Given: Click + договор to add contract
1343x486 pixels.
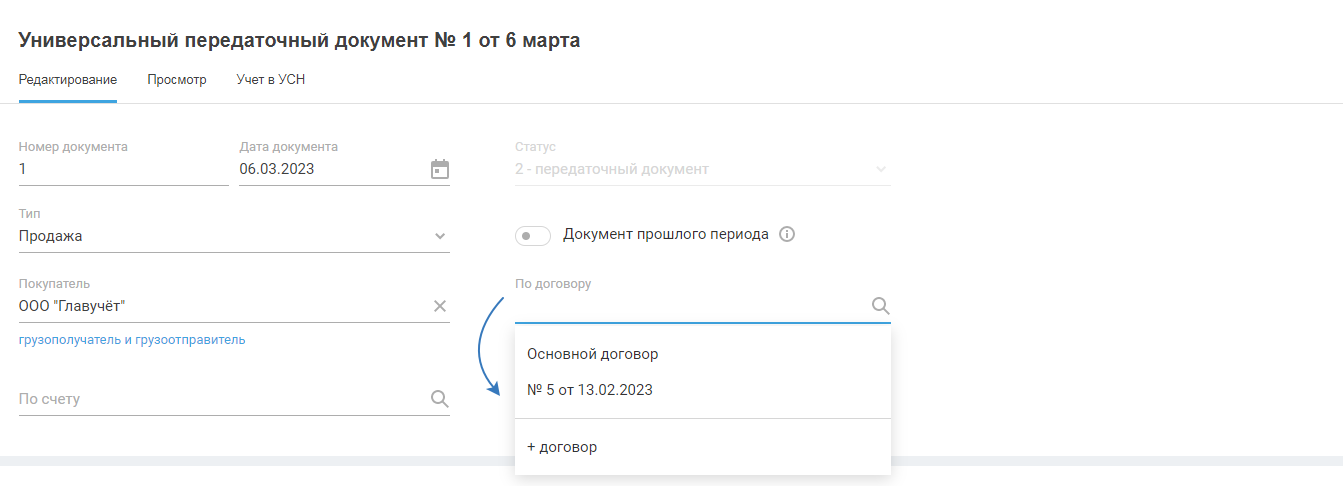Looking at the screenshot, I should coord(562,447).
